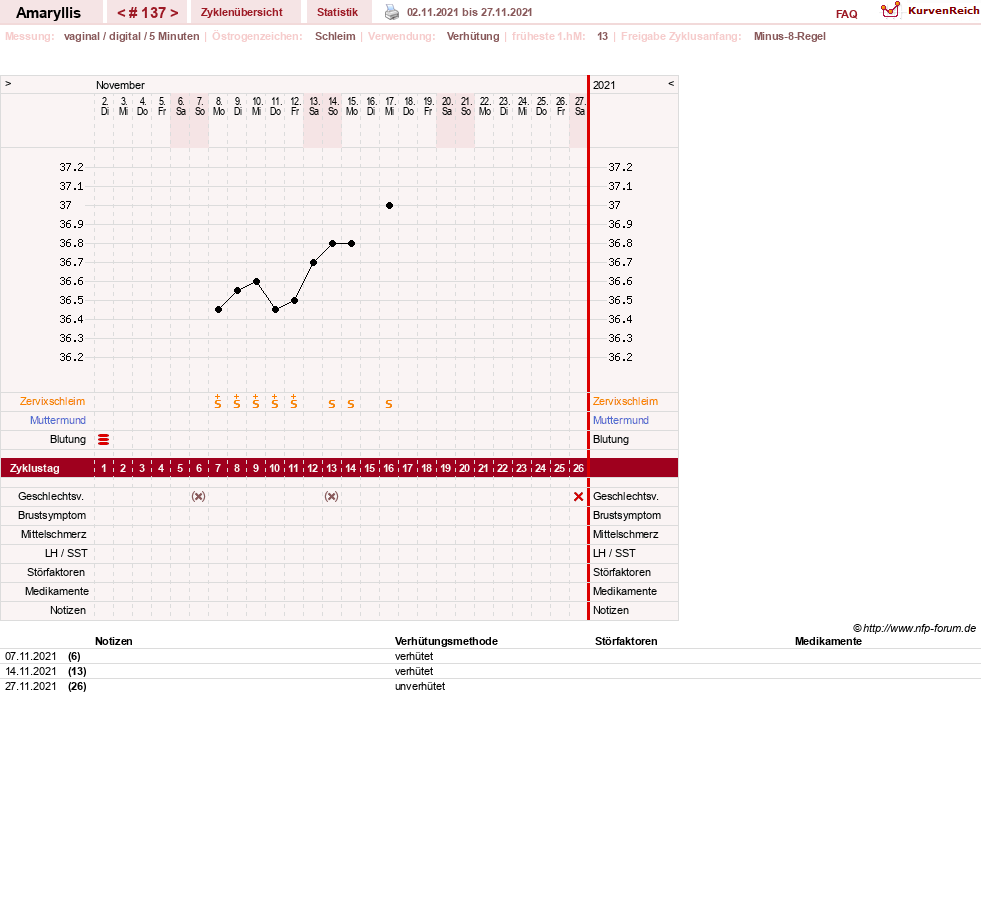
Task: Click the red X intercourse marker on day 26
Action: [579, 497]
